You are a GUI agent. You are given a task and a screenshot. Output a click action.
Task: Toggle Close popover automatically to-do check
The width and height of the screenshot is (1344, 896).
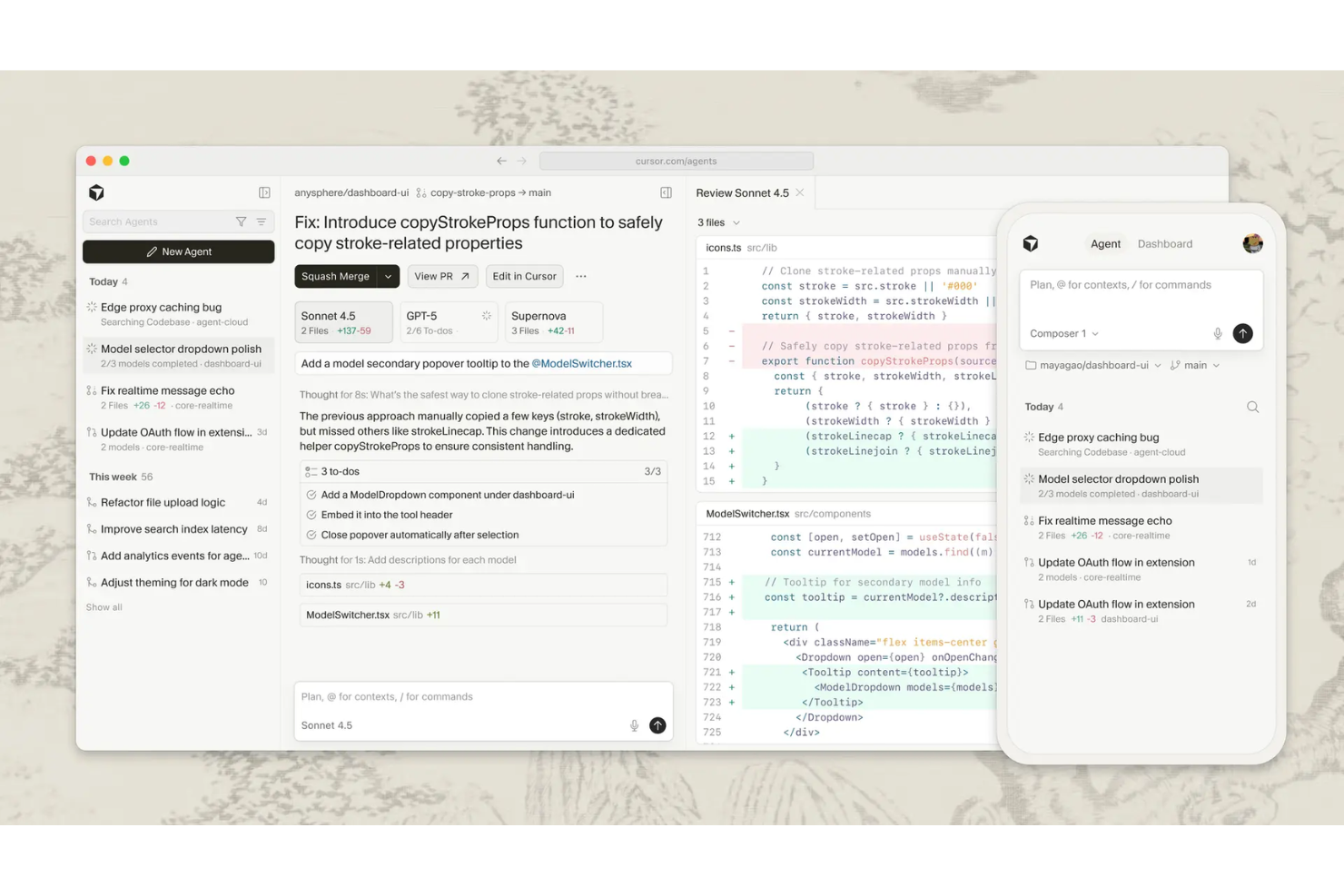311,535
